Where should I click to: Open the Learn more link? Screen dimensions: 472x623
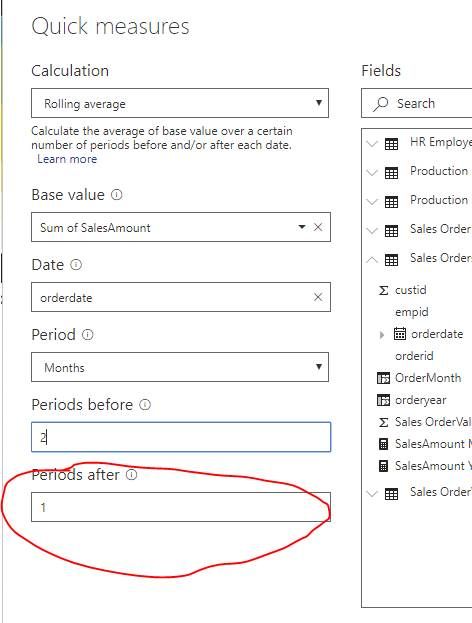click(67, 159)
